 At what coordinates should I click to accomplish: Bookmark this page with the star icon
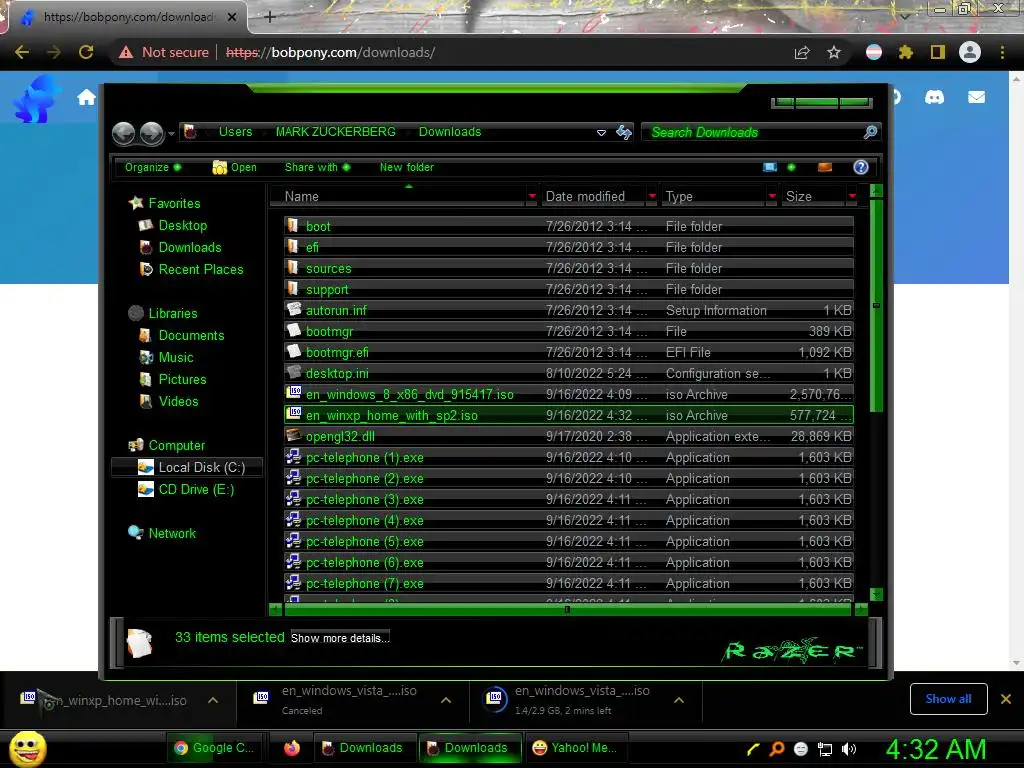pos(834,52)
